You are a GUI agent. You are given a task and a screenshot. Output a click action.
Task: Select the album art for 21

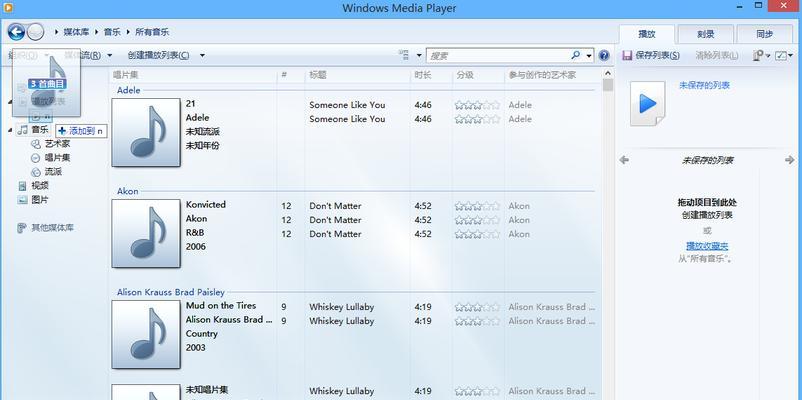pyautogui.click(x=146, y=132)
